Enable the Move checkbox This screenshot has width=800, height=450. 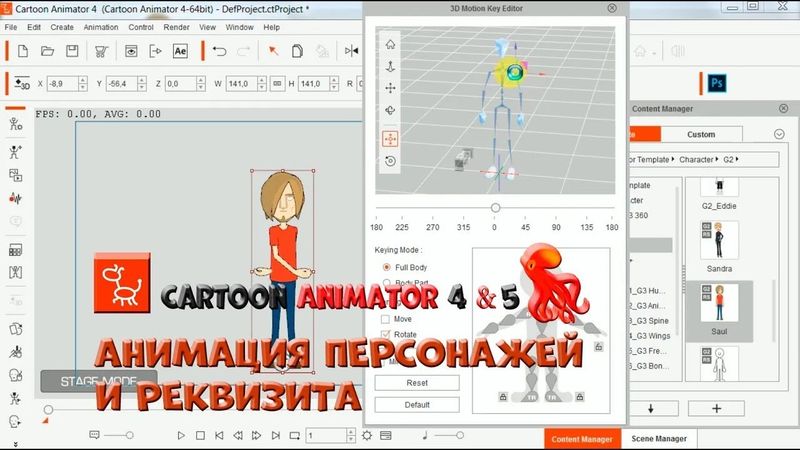[x=385, y=319]
